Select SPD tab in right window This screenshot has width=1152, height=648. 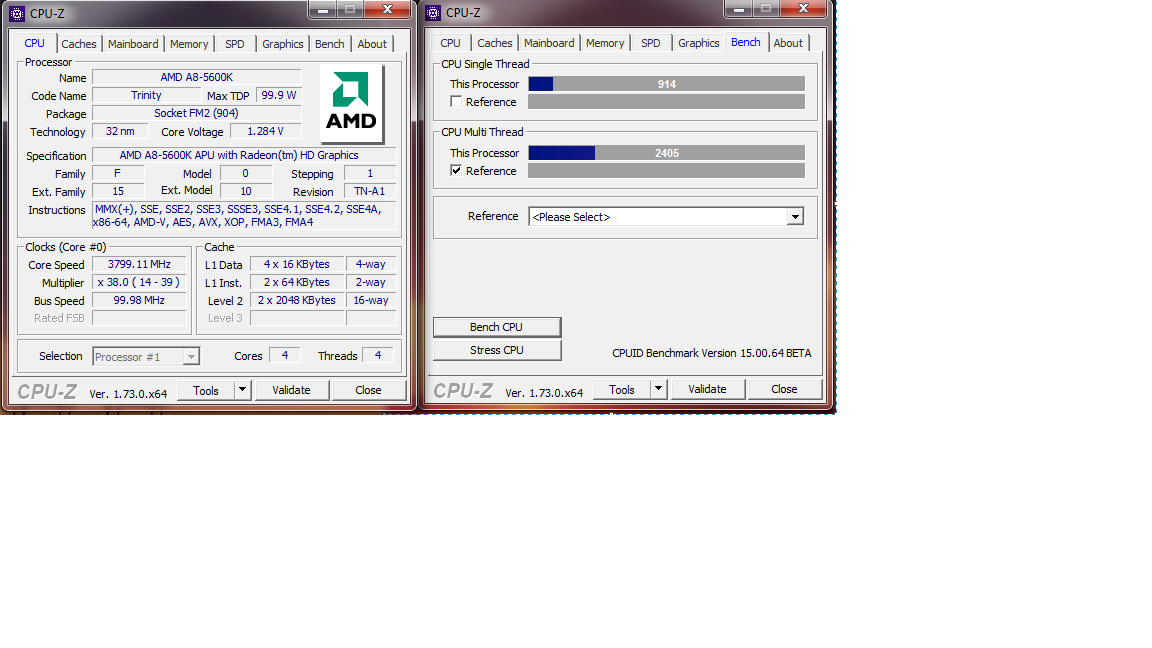[650, 43]
